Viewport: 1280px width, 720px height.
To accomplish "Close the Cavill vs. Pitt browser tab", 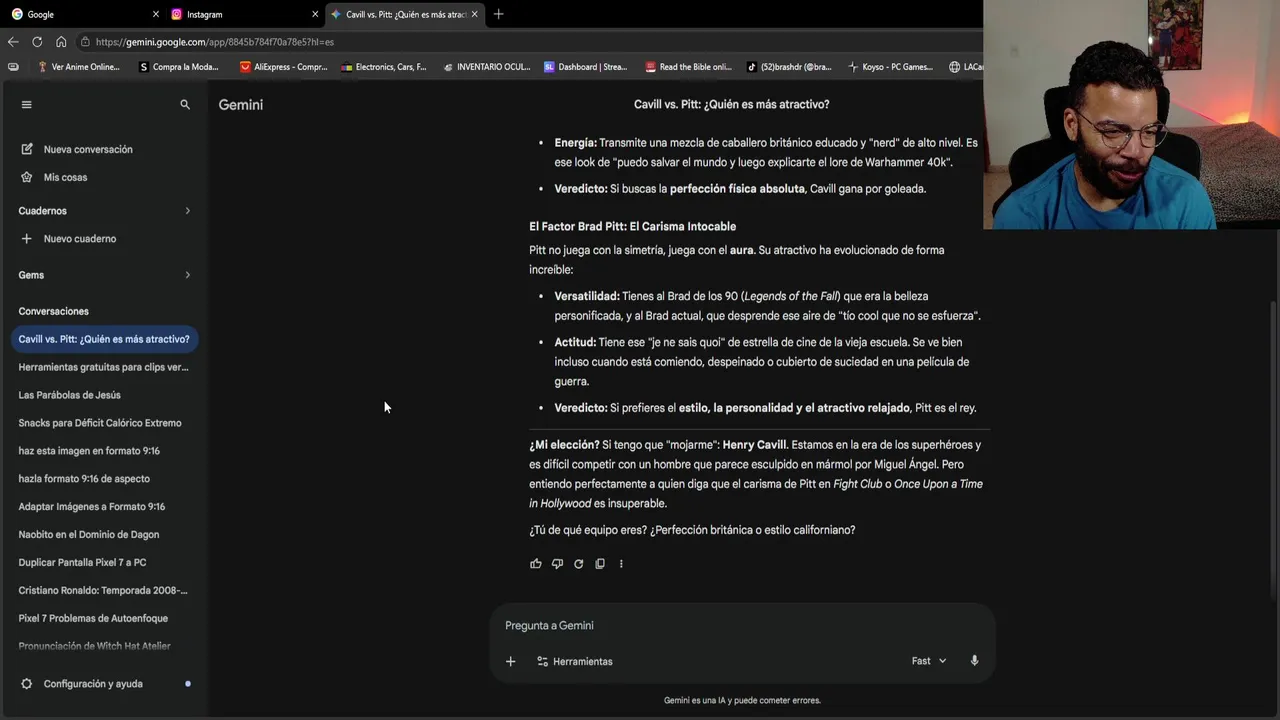I will pyautogui.click(x=475, y=14).
